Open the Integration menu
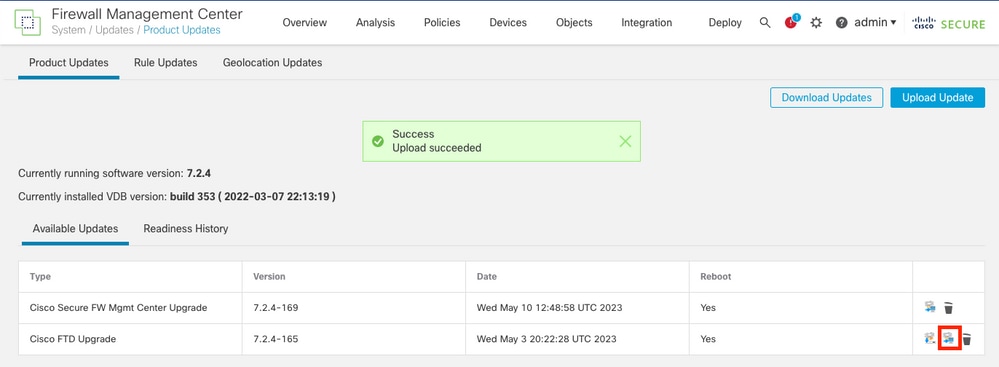 click(647, 22)
